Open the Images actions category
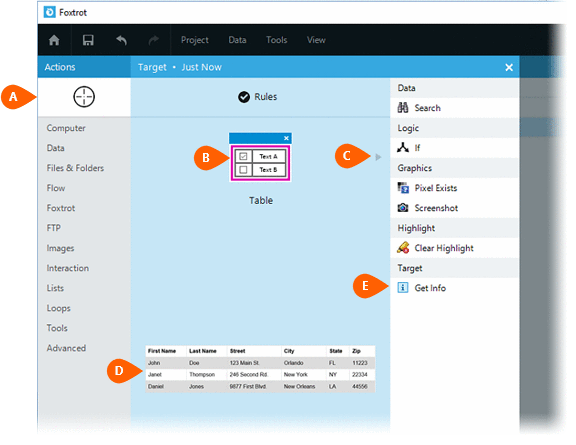Screen dimensions: 576x445 pos(60,248)
